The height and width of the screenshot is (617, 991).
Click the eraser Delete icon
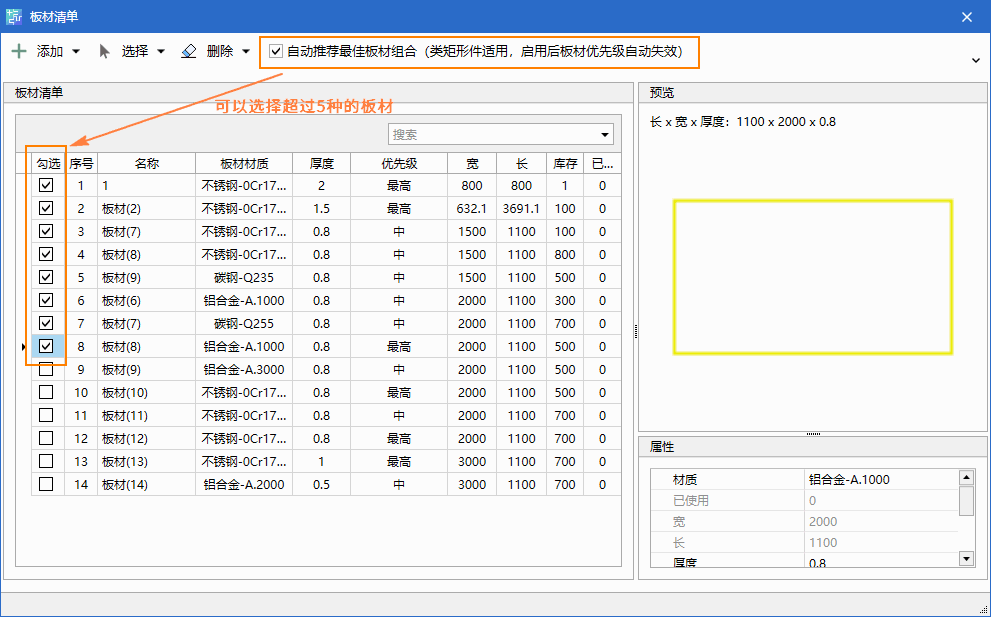click(x=189, y=51)
